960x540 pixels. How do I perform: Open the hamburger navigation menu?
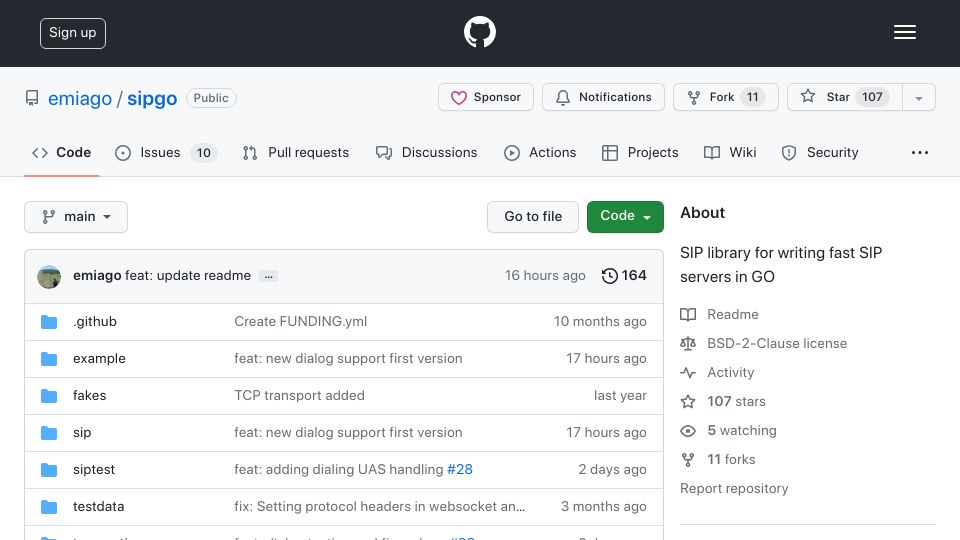(x=904, y=32)
